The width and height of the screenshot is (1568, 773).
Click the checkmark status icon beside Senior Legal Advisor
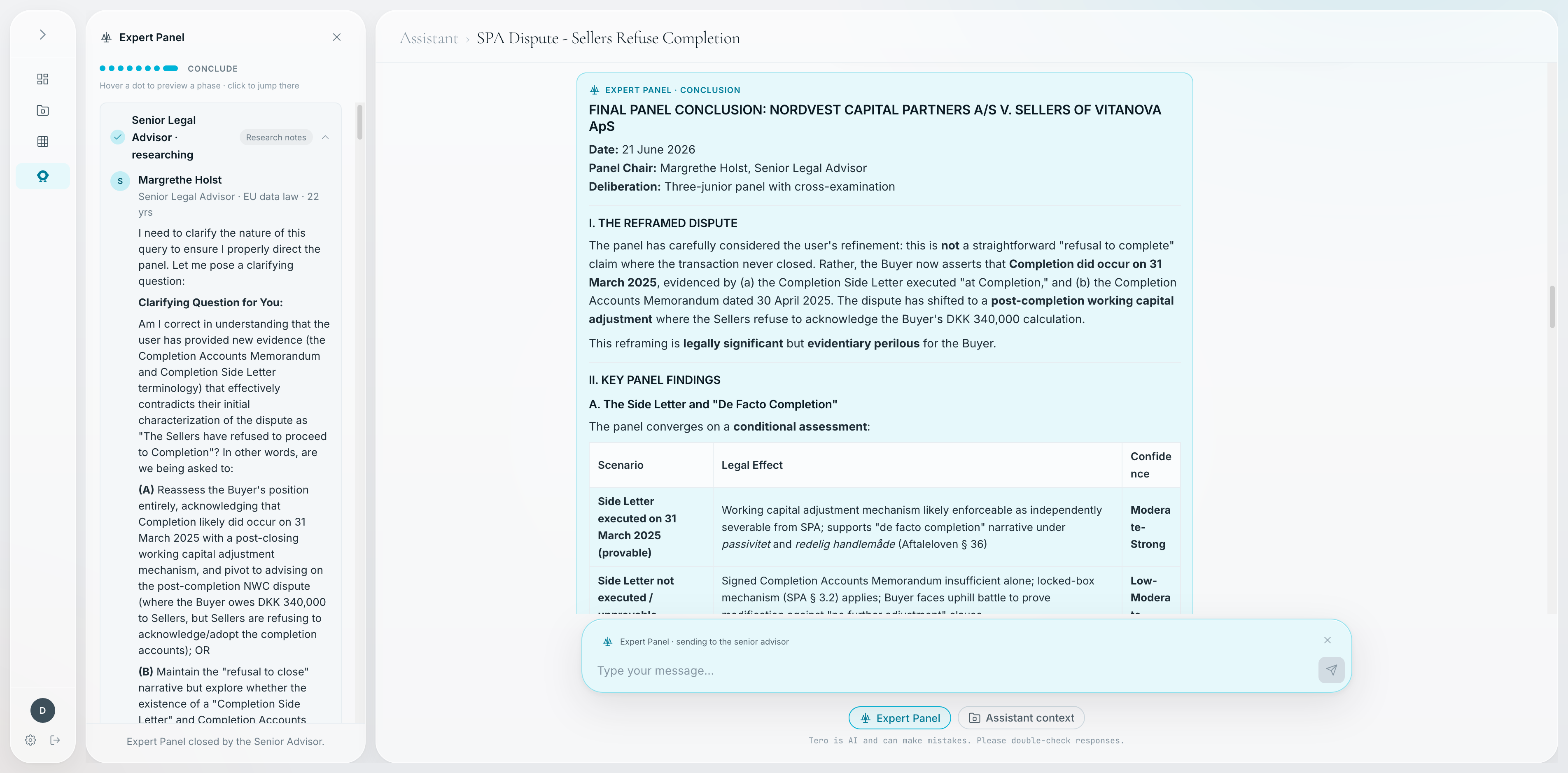click(x=117, y=137)
